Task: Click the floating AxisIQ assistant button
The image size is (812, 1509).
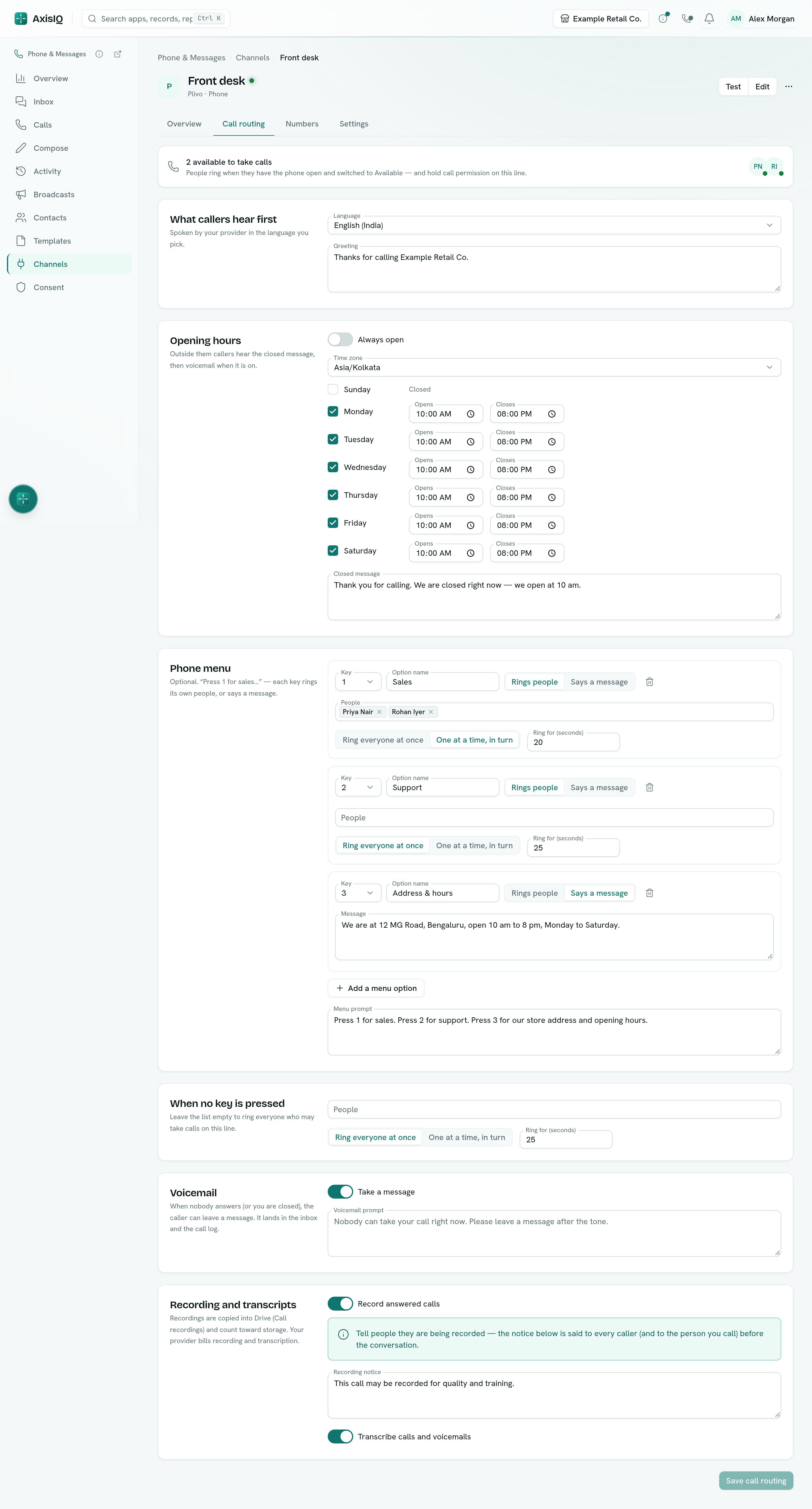Action: 23,499
